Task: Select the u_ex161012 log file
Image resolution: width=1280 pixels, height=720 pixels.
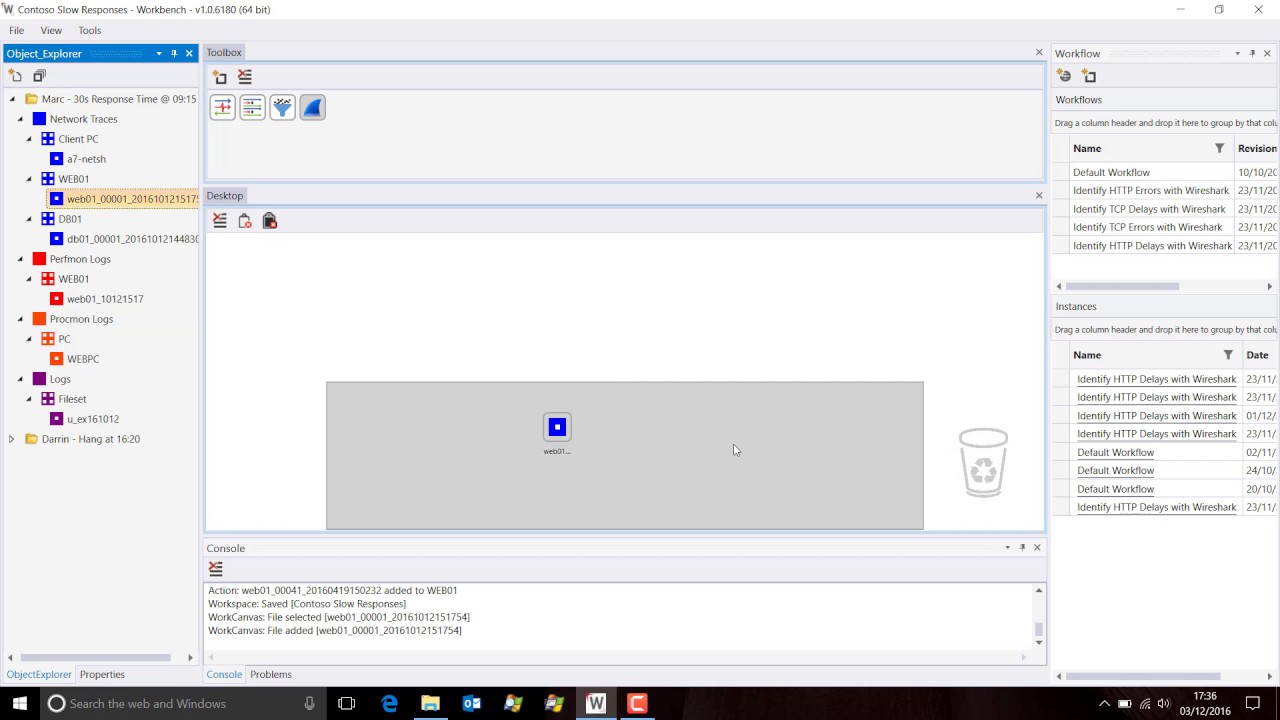Action: [93, 419]
